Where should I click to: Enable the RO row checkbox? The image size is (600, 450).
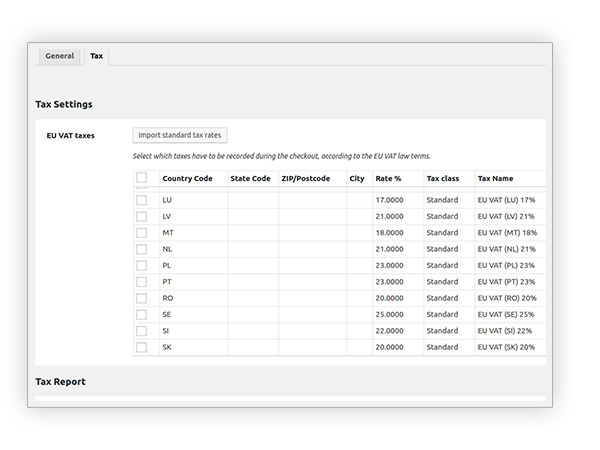point(142,298)
